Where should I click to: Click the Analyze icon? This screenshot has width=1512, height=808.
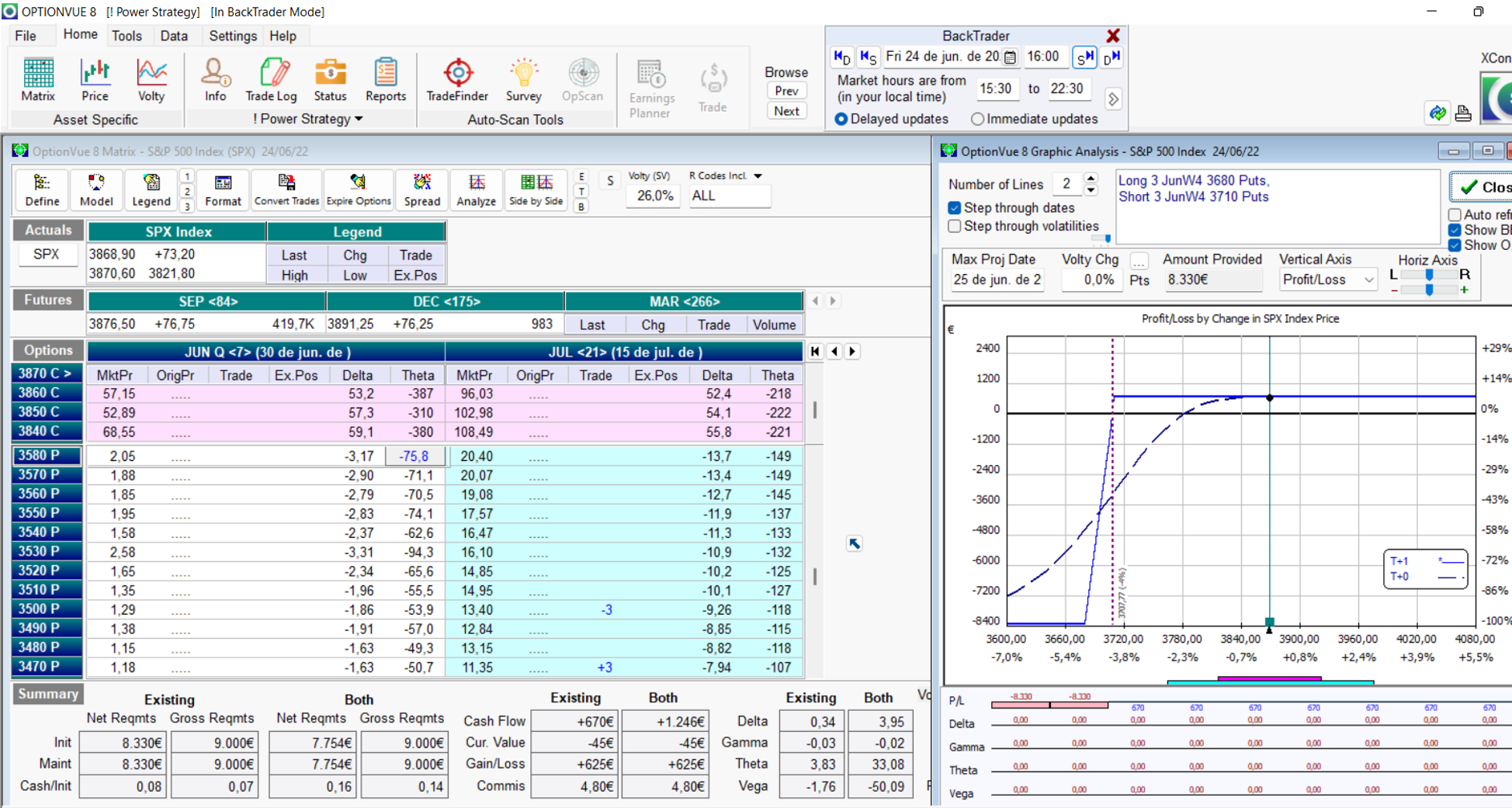pos(476,190)
